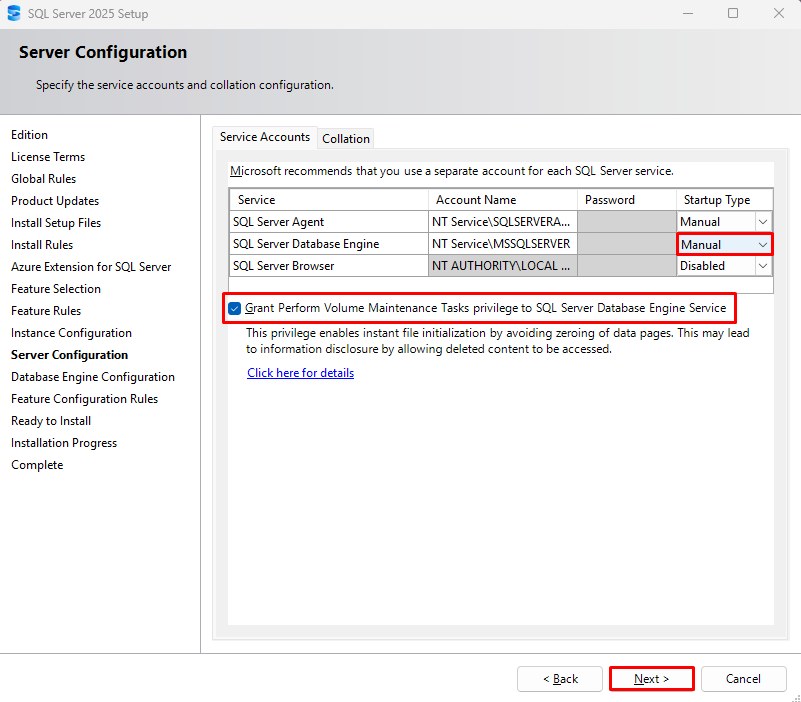
Task: Edit SQL Server Agent account name field
Action: [503, 222]
